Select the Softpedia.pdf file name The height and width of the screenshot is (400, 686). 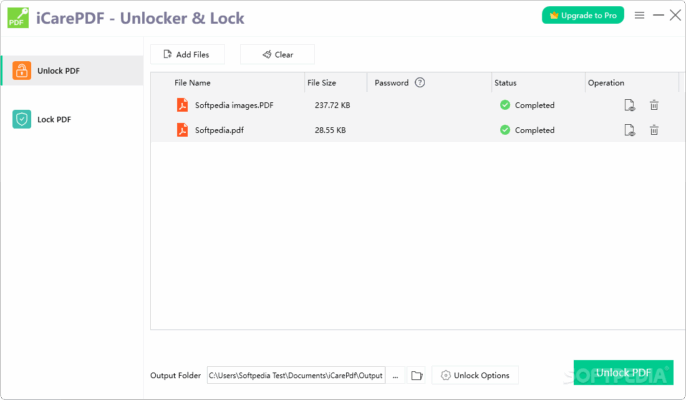click(x=219, y=130)
